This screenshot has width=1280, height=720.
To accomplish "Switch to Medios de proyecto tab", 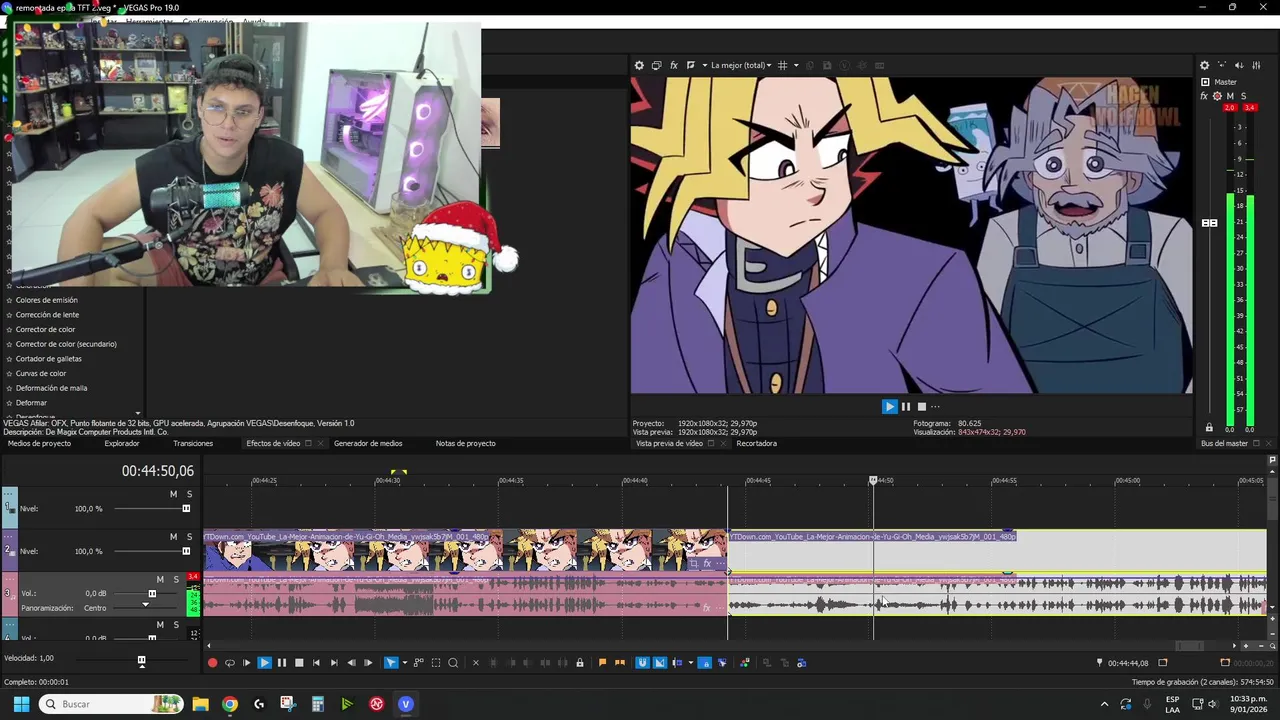I will point(39,443).
